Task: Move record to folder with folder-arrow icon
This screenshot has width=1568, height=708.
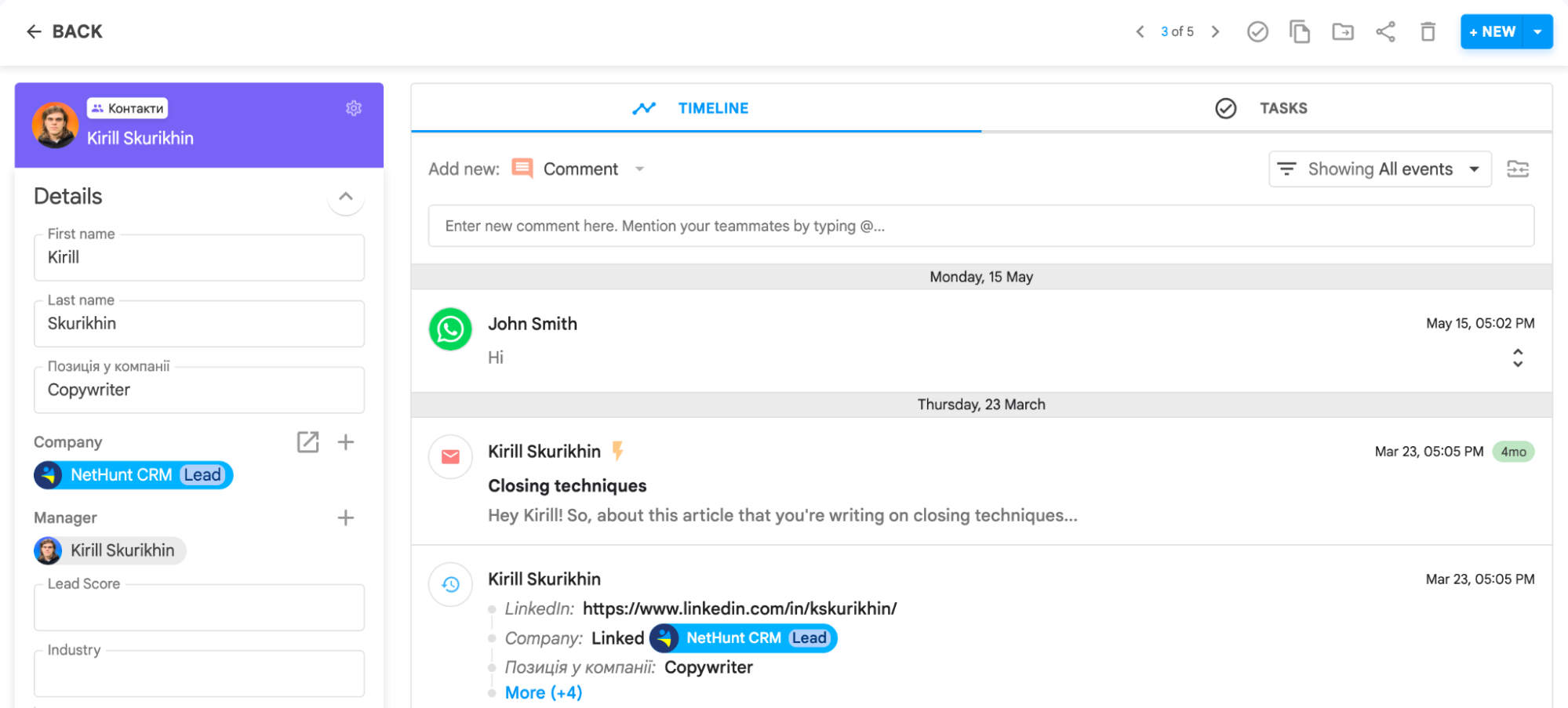Action: [x=1342, y=31]
